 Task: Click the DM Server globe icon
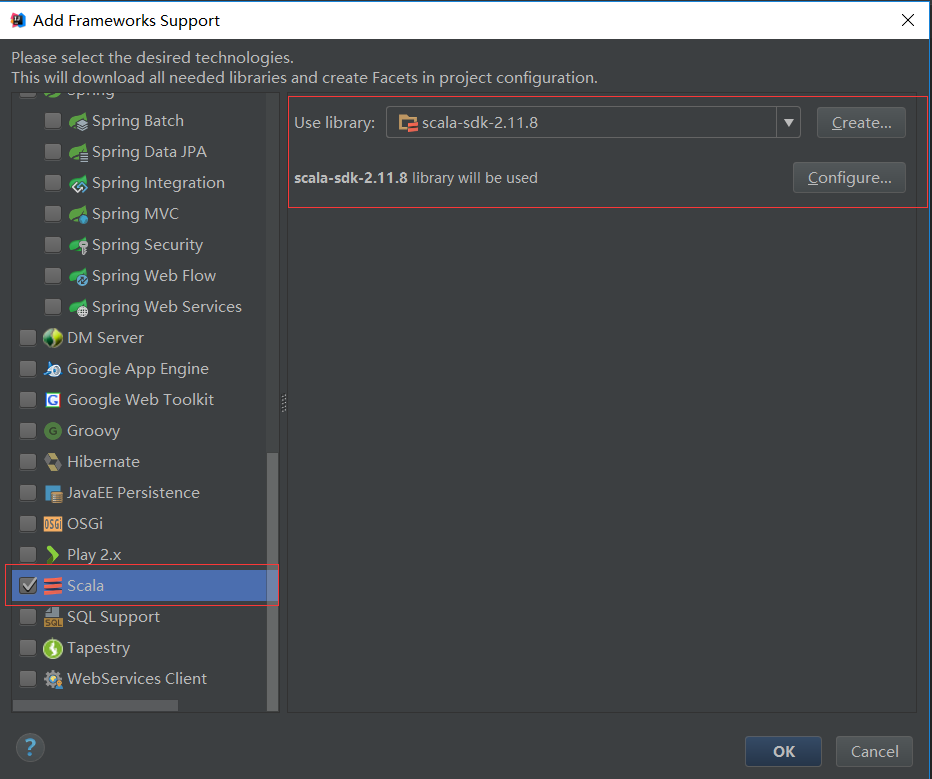tap(53, 338)
